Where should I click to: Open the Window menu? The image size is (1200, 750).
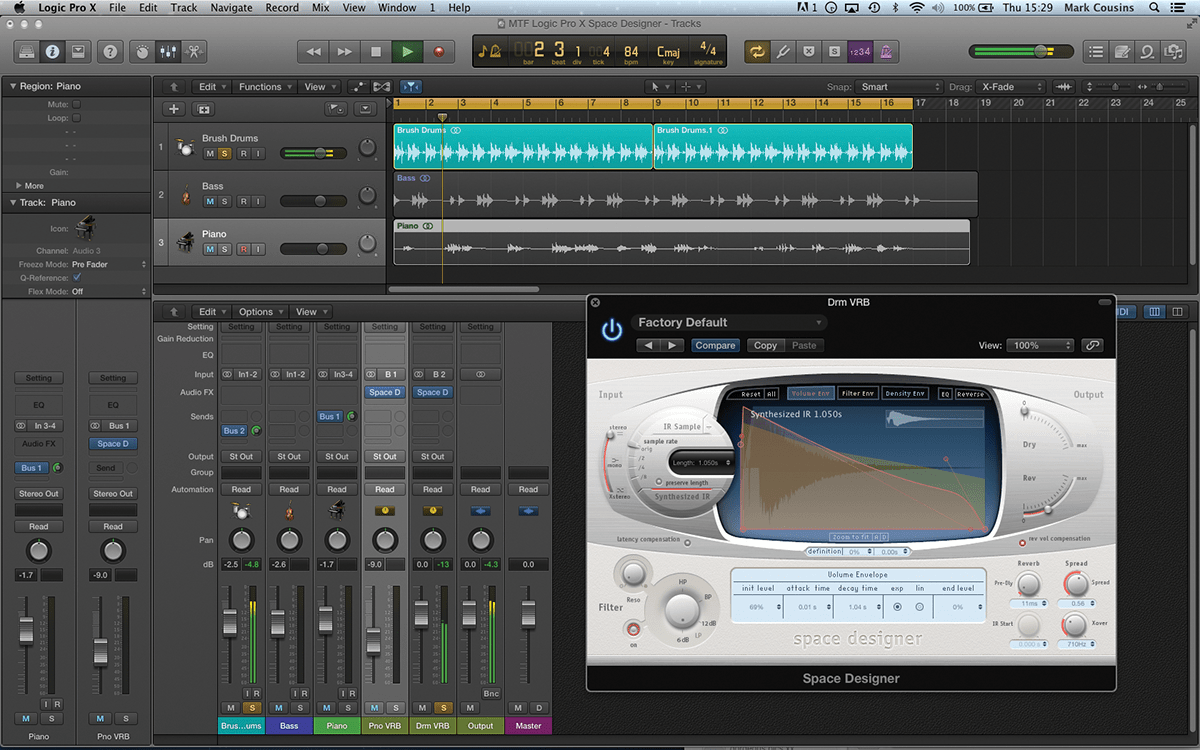point(397,8)
